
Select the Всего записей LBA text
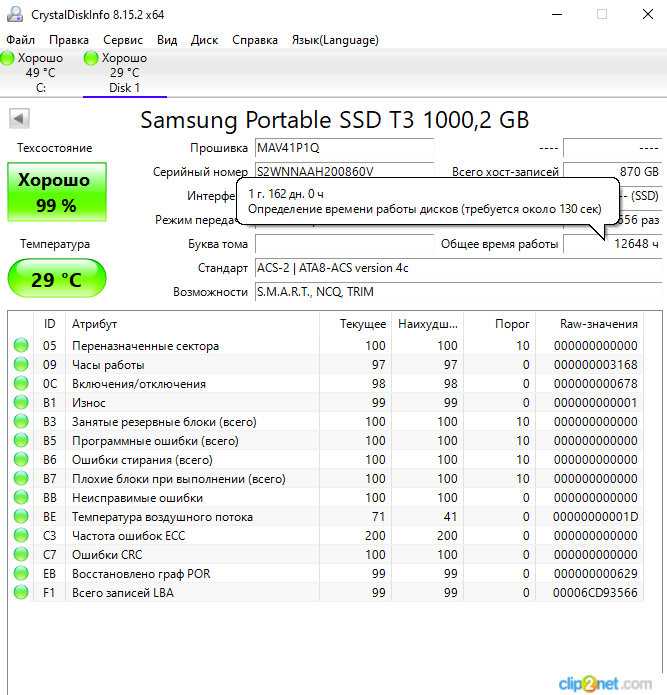[123, 593]
